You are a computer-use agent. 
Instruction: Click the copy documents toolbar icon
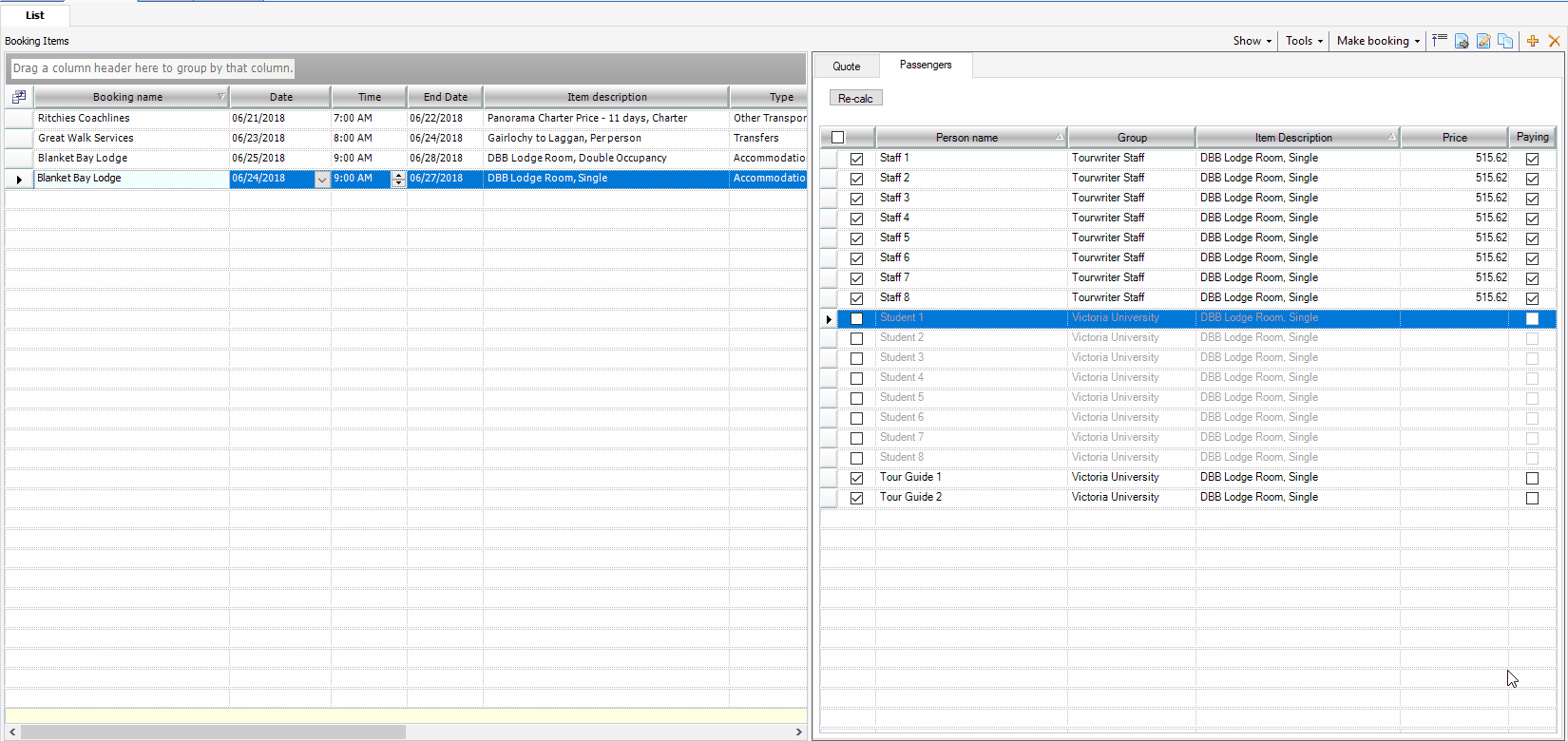[1505, 41]
